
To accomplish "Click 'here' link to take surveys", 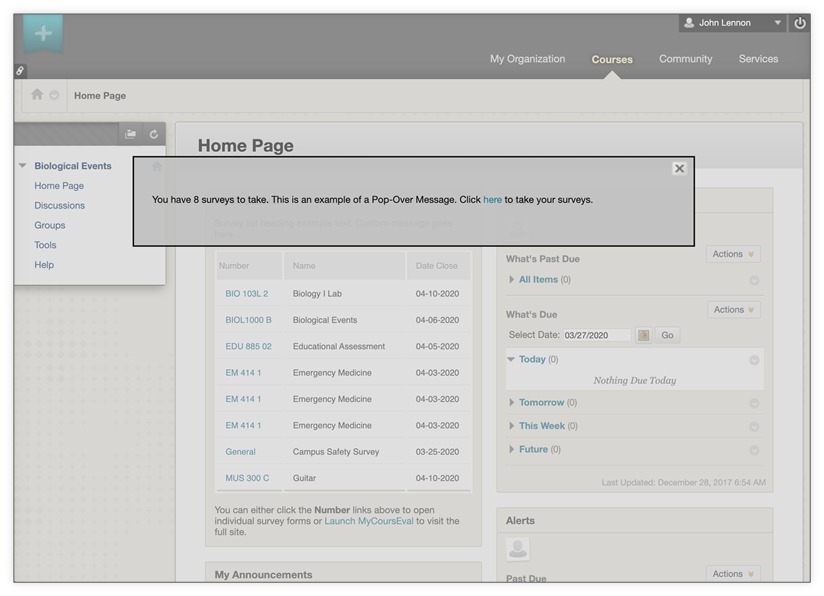I will click(492, 200).
